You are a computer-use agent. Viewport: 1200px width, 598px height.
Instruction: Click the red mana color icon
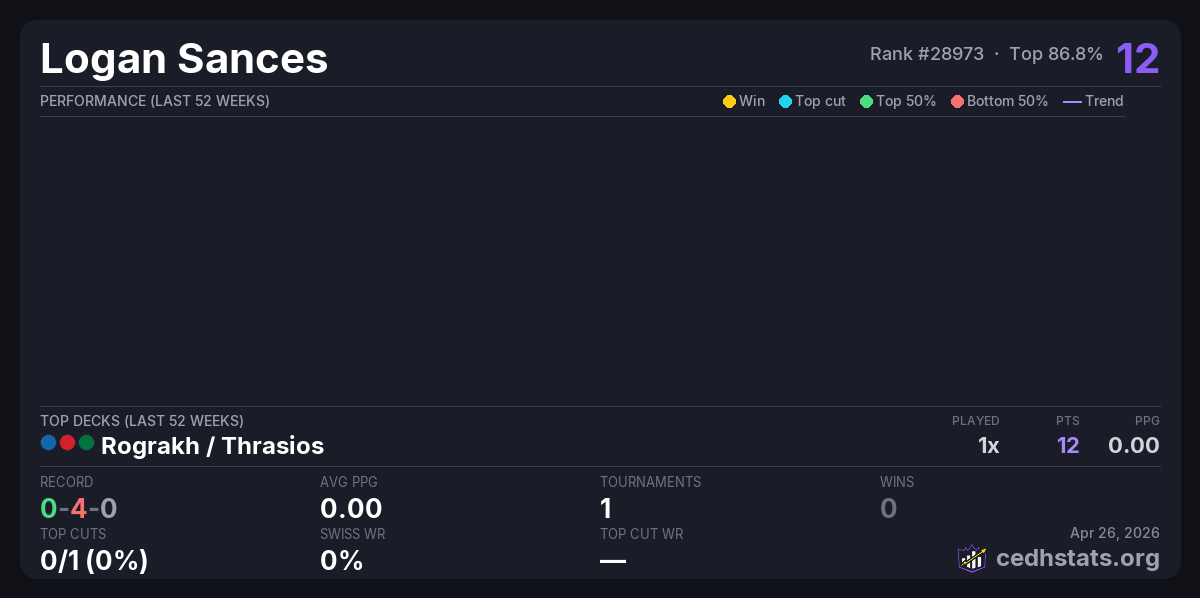[67, 443]
